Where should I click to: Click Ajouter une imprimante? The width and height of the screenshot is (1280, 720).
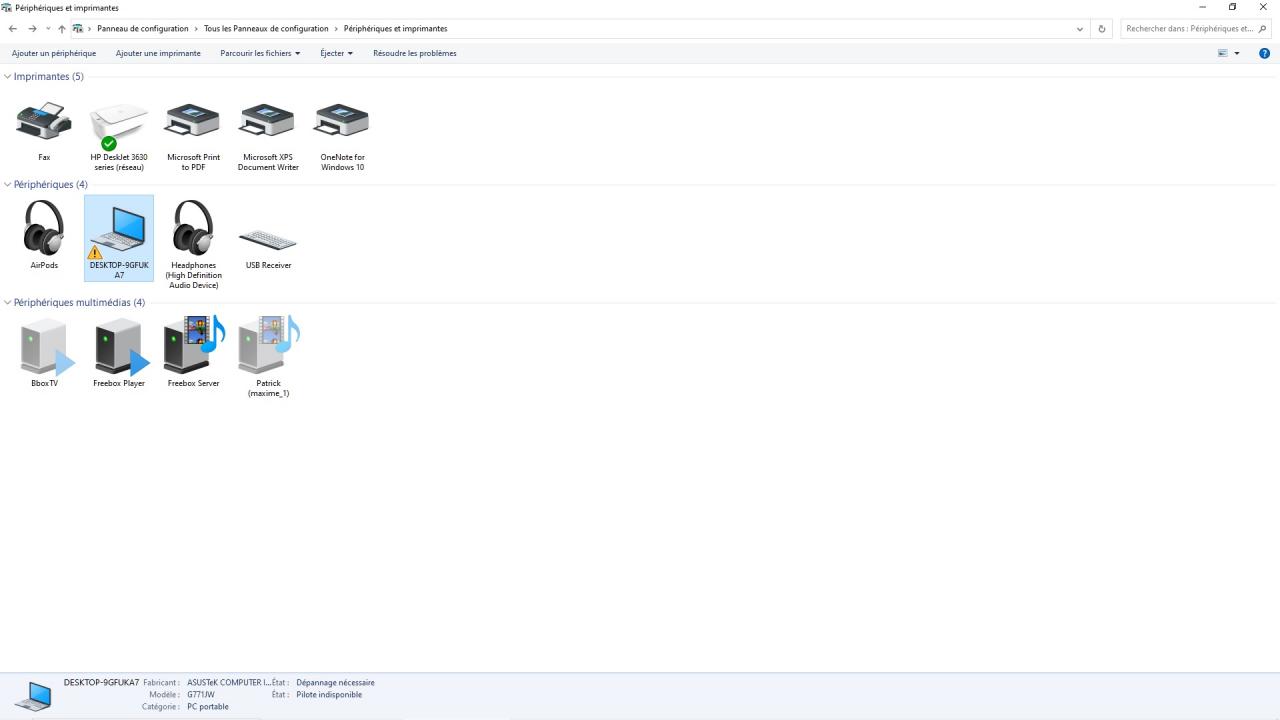click(x=158, y=53)
